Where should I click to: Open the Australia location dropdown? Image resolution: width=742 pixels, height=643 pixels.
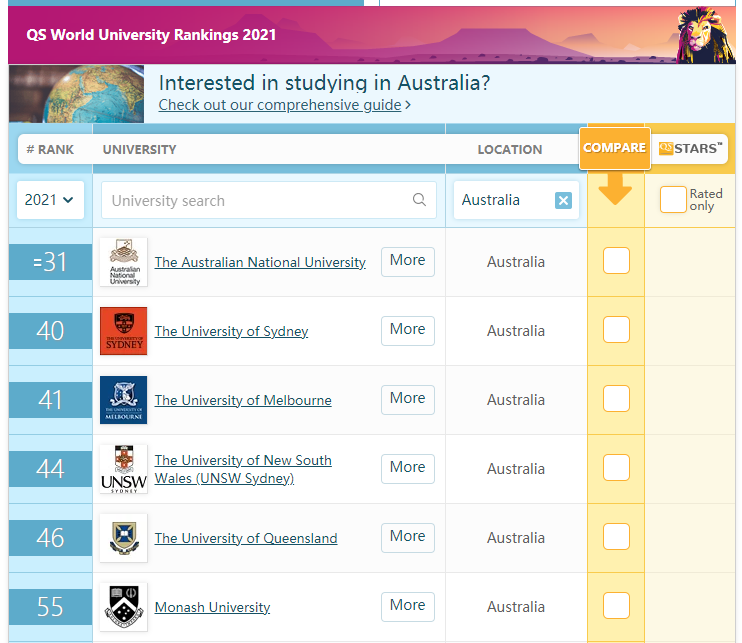(x=516, y=200)
